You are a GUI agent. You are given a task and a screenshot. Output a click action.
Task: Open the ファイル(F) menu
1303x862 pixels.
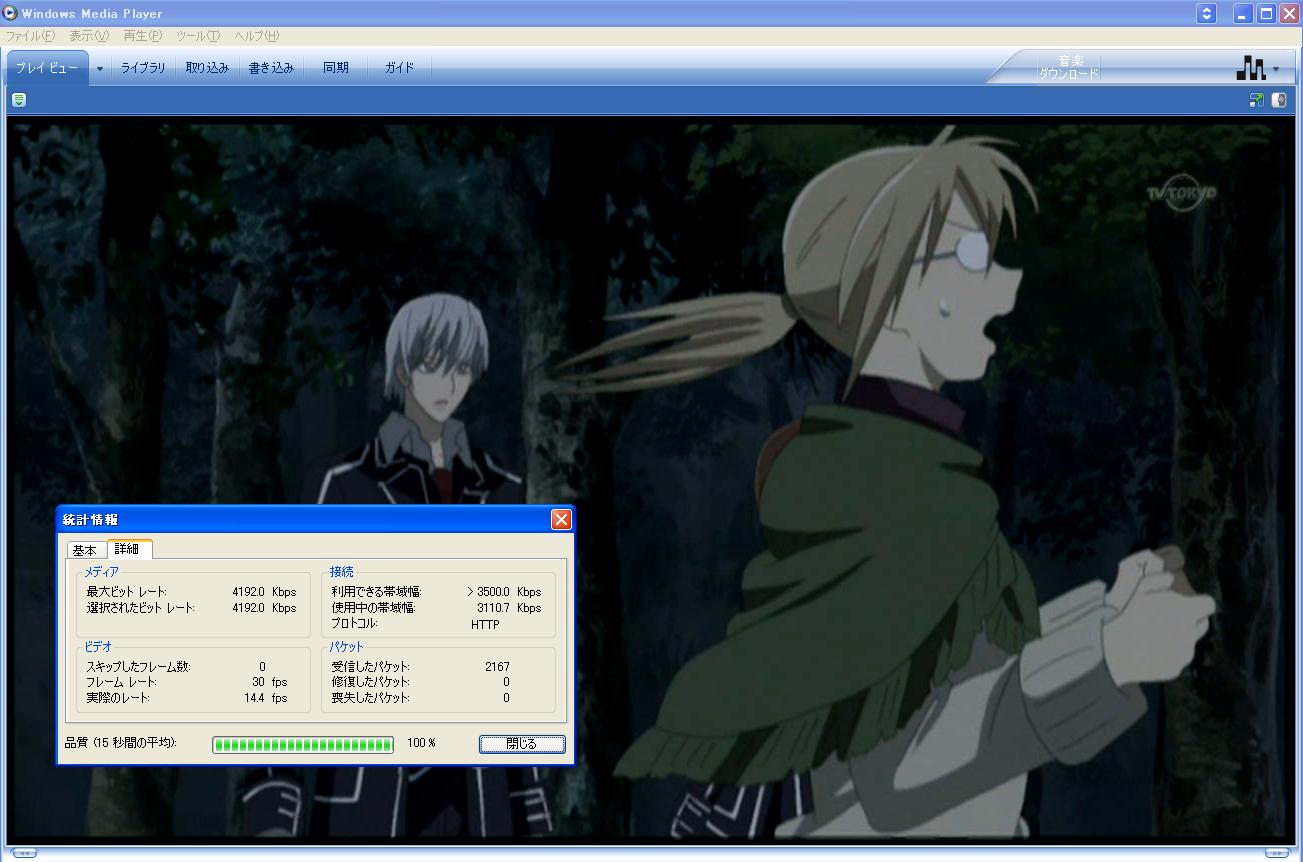click(31, 36)
